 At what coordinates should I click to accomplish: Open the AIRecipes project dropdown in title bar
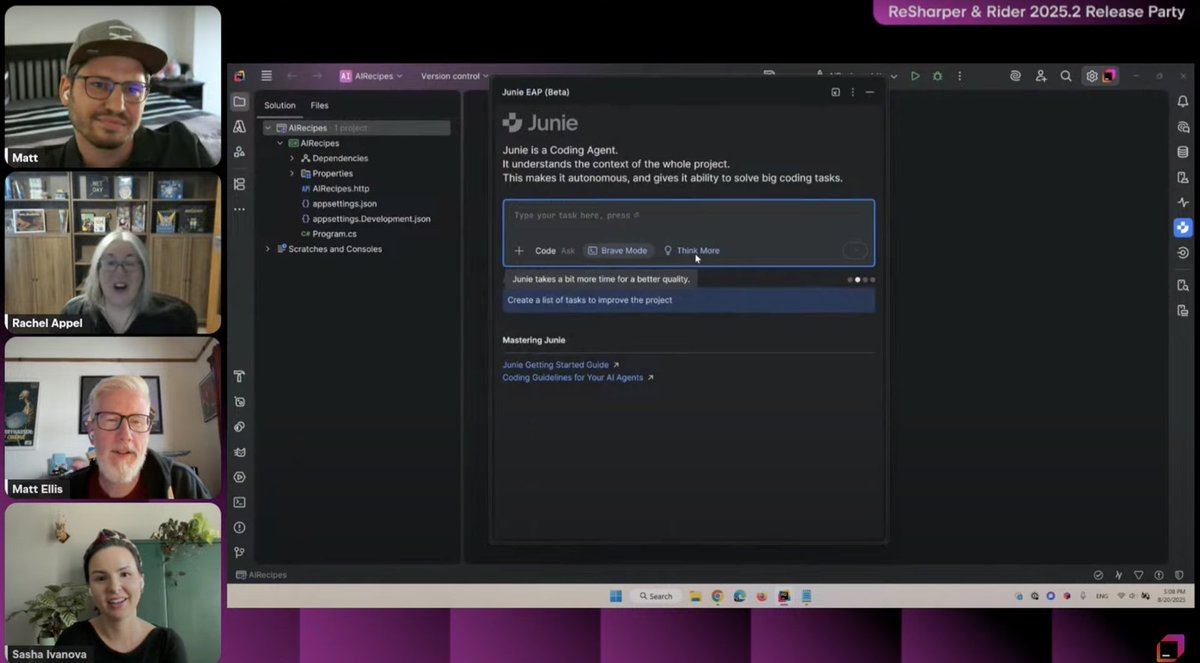click(371, 76)
